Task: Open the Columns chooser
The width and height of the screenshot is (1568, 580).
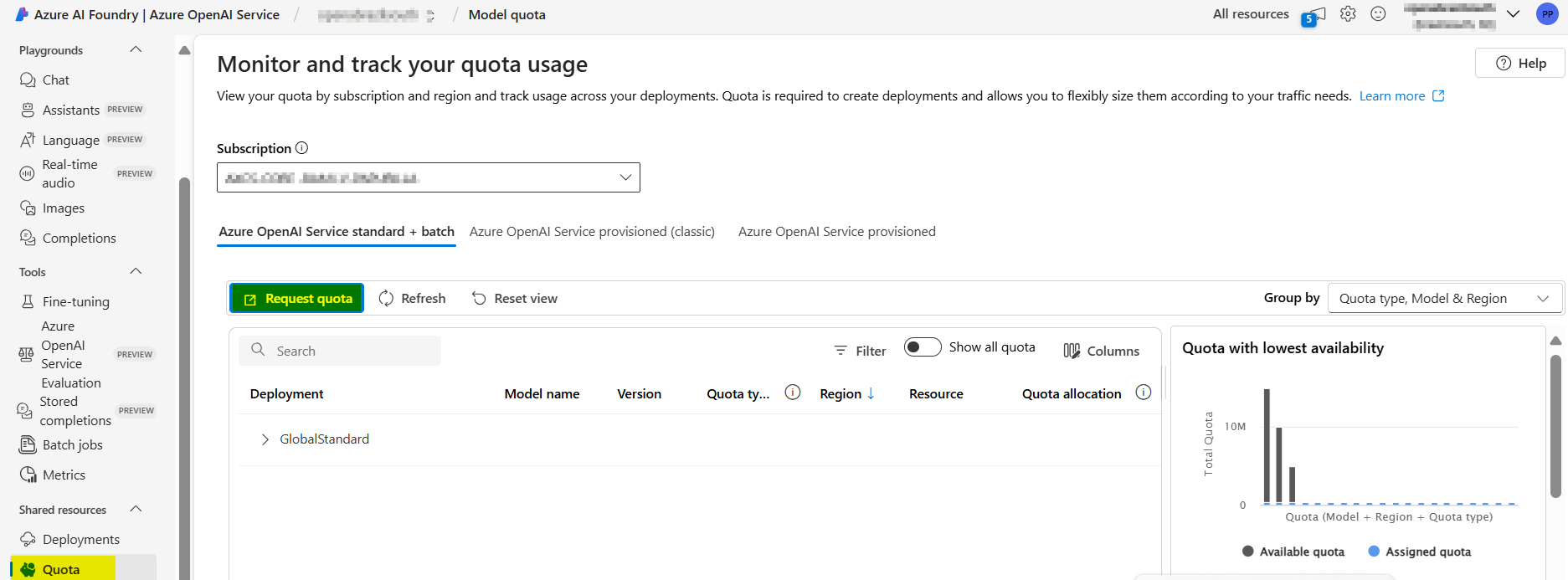Action: tap(1101, 352)
